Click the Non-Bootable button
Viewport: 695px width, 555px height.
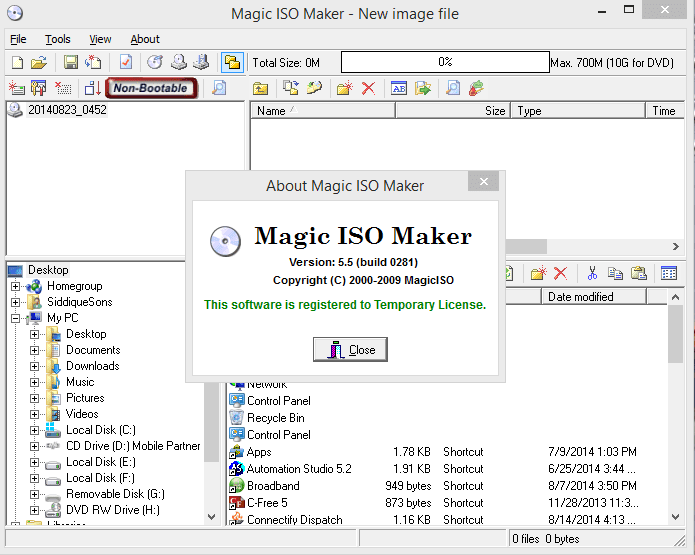(x=151, y=88)
